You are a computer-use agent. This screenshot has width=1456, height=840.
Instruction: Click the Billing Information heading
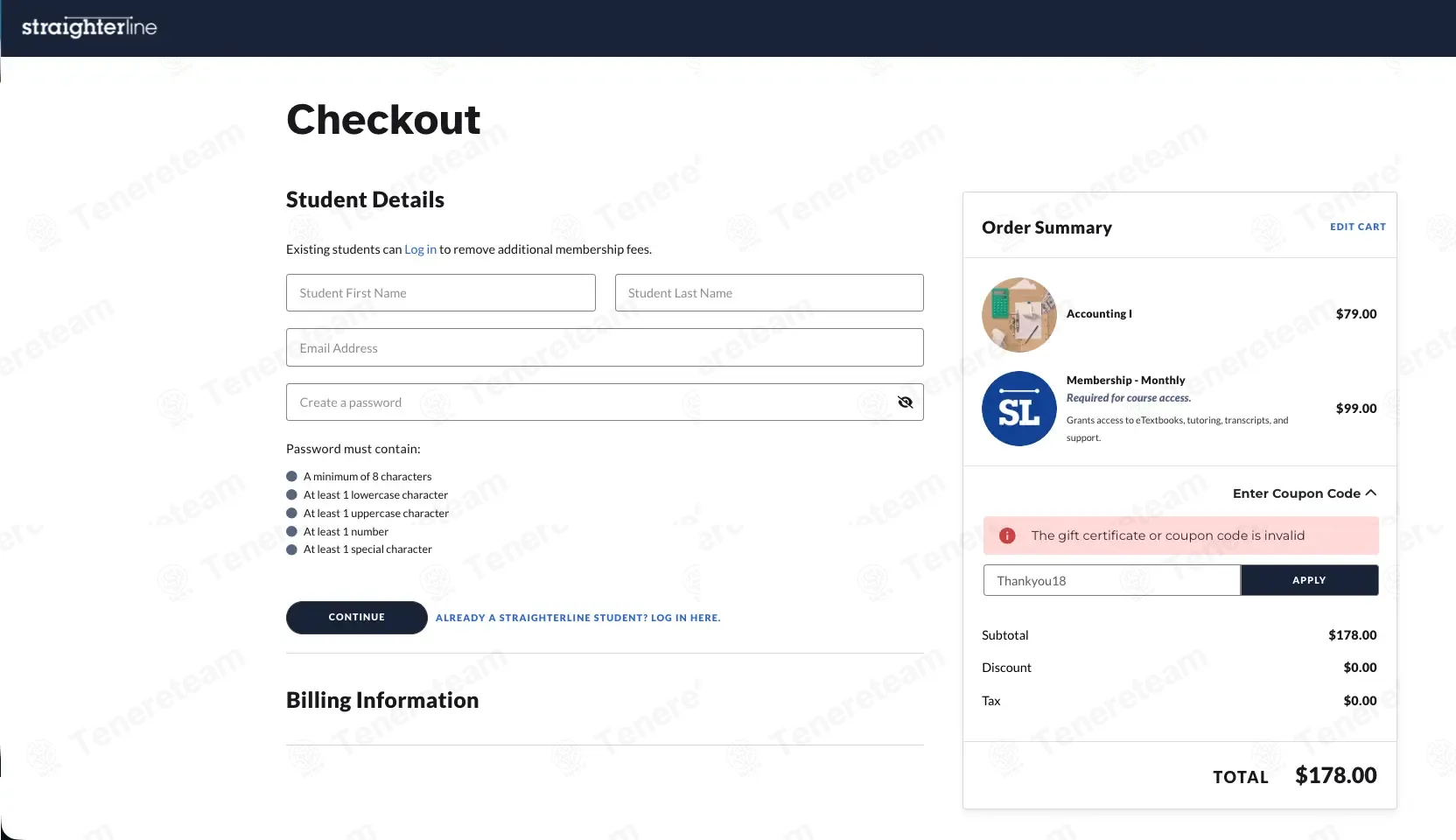click(x=382, y=700)
